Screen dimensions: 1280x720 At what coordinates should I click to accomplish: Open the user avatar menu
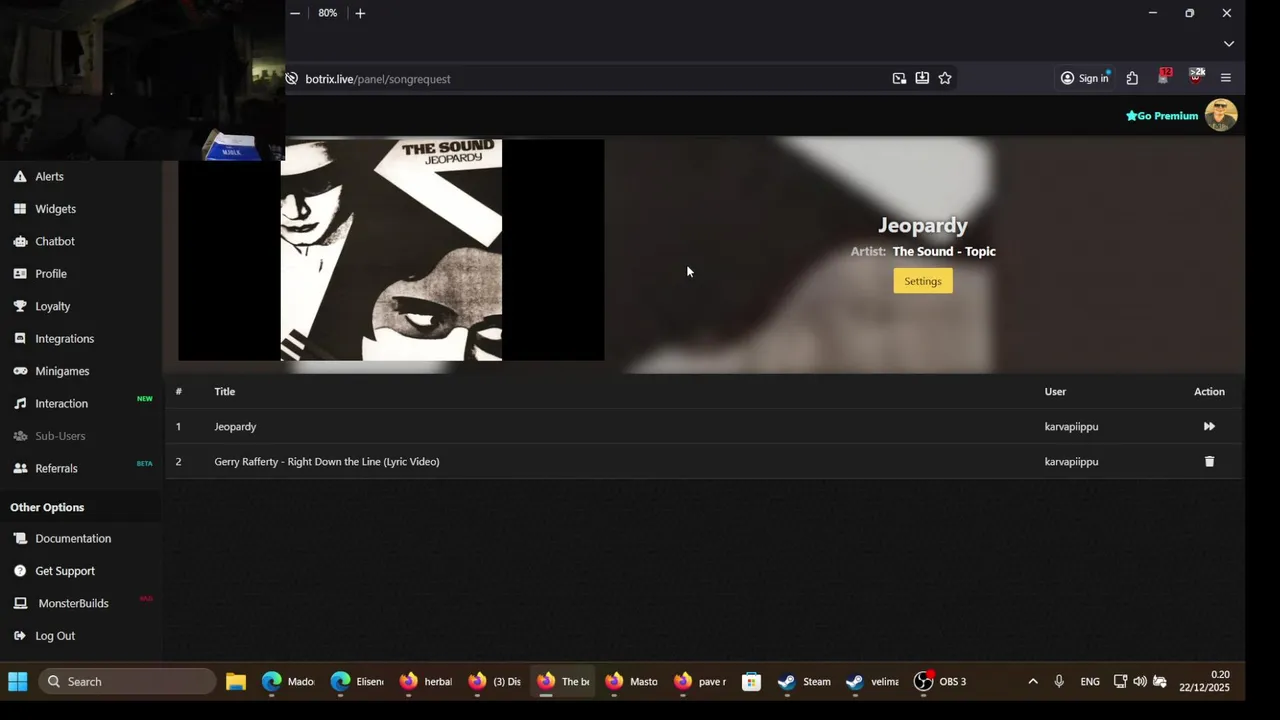point(1221,115)
